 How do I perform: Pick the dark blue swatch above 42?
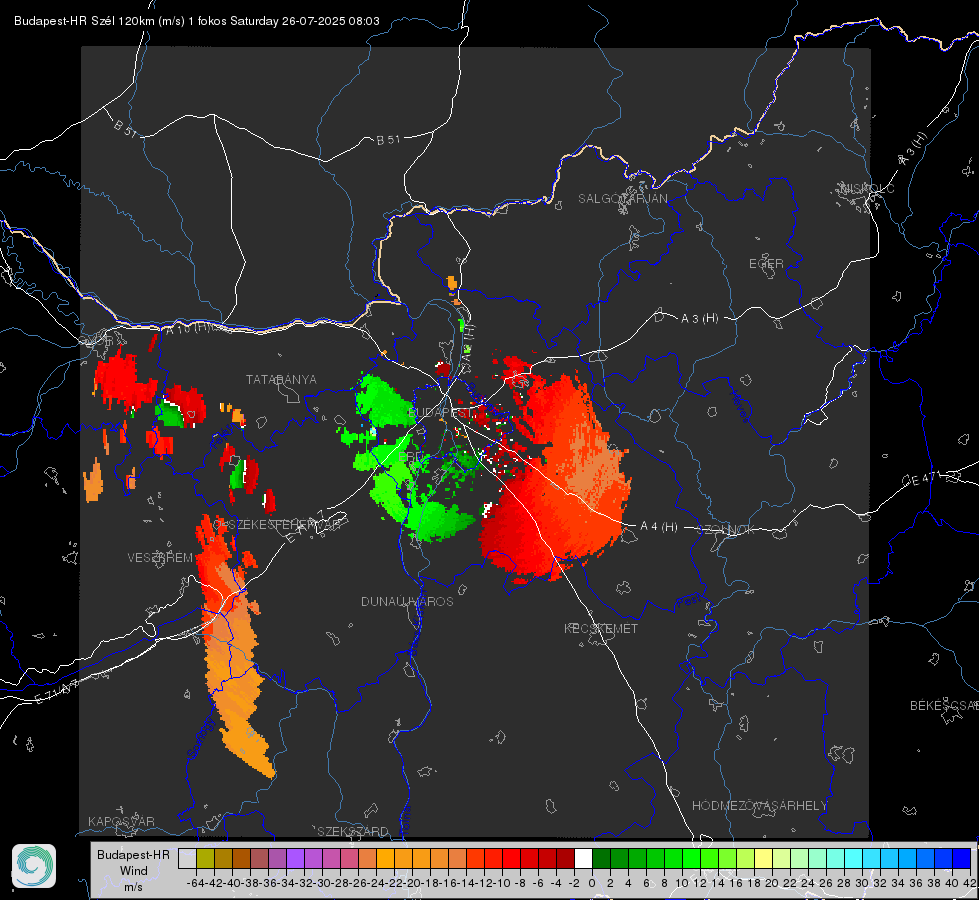click(962, 858)
